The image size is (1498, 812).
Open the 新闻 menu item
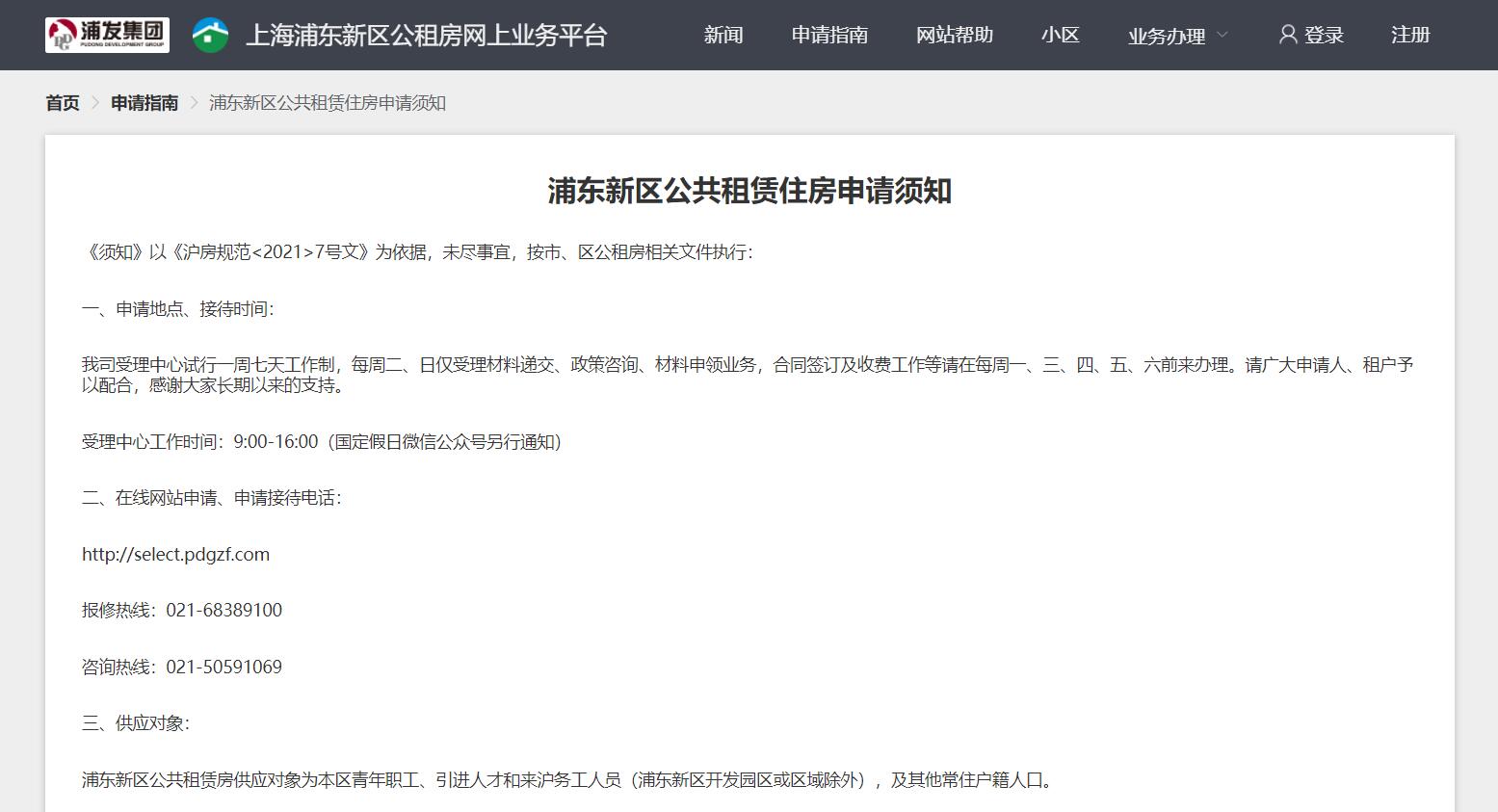pyautogui.click(x=723, y=36)
